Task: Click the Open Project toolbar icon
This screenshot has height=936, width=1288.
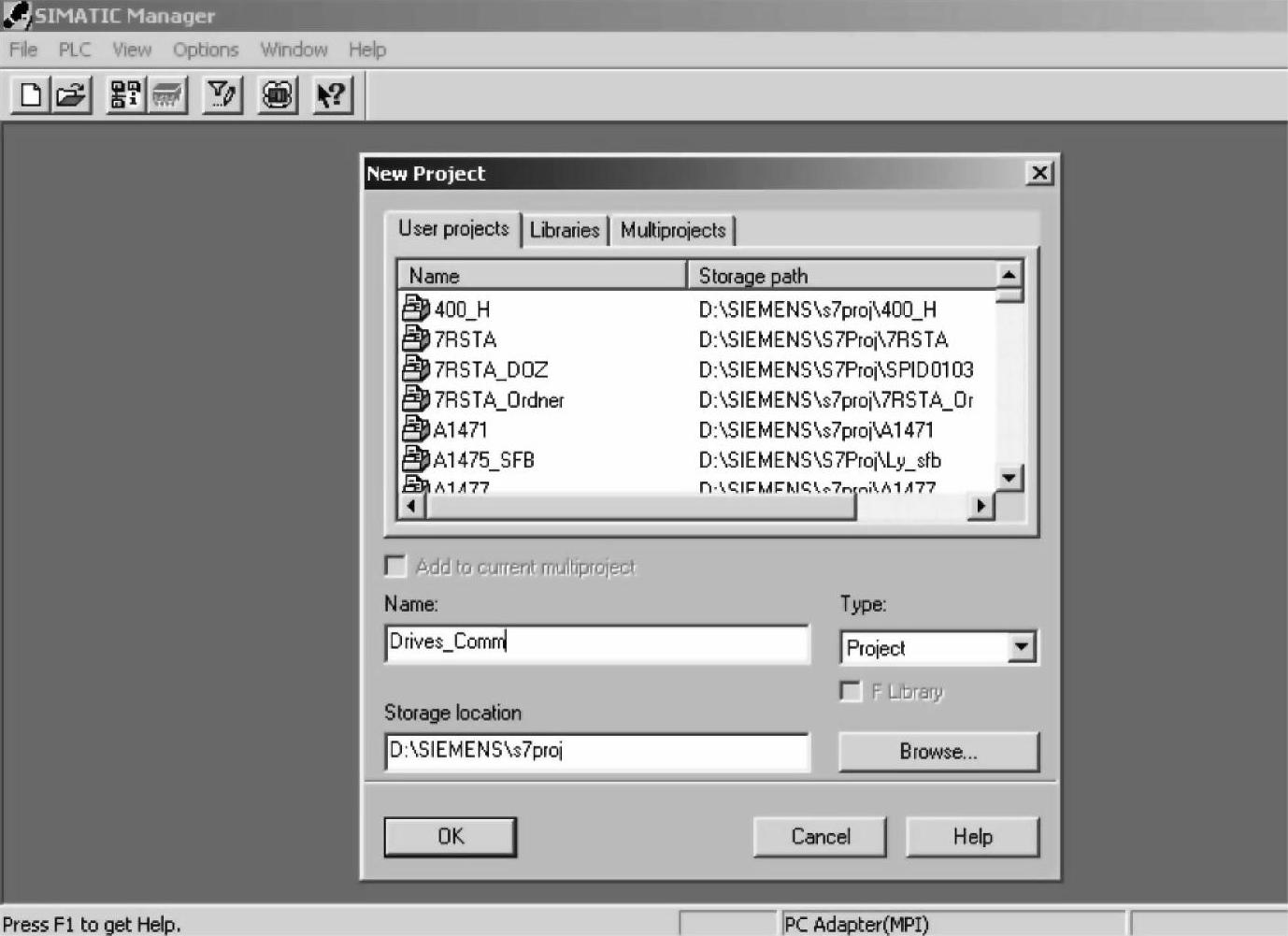Action: click(x=71, y=94)
